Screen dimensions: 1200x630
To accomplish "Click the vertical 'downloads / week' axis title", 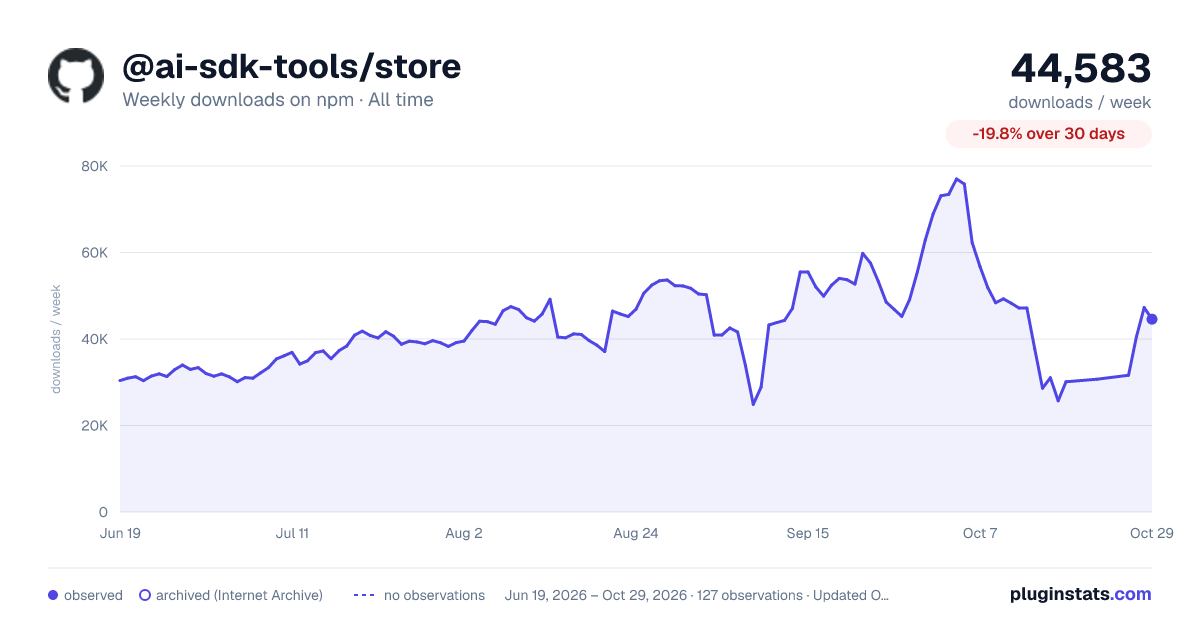I will pos(57,339).
